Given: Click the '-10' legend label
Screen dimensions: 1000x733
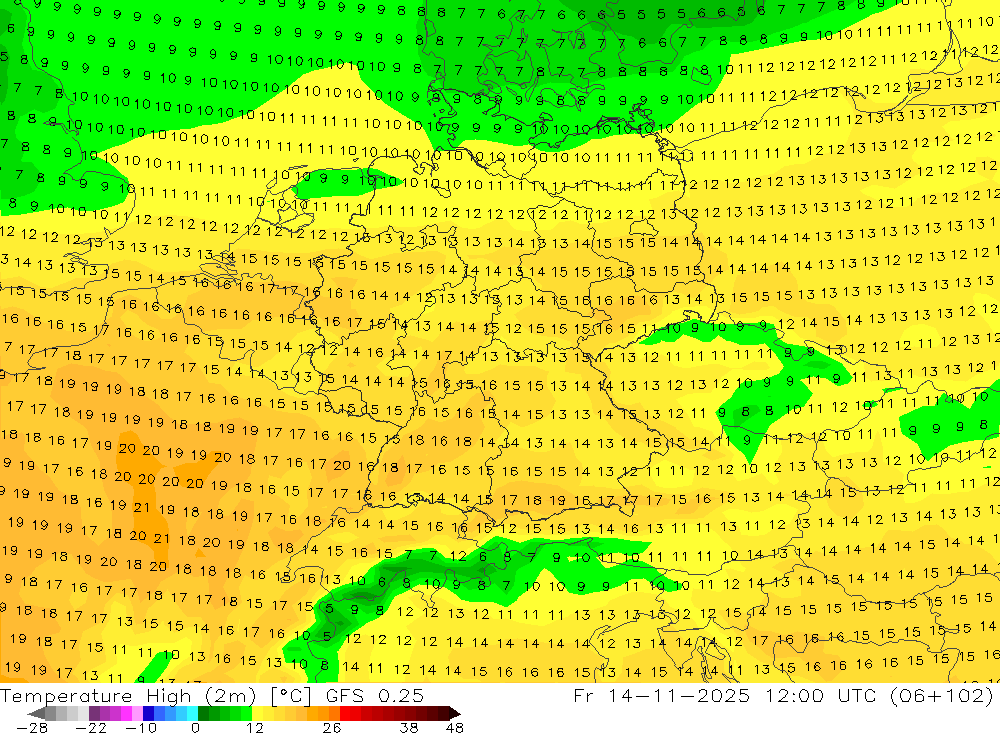Looking at the screenshot, I should tap(141, 727).
